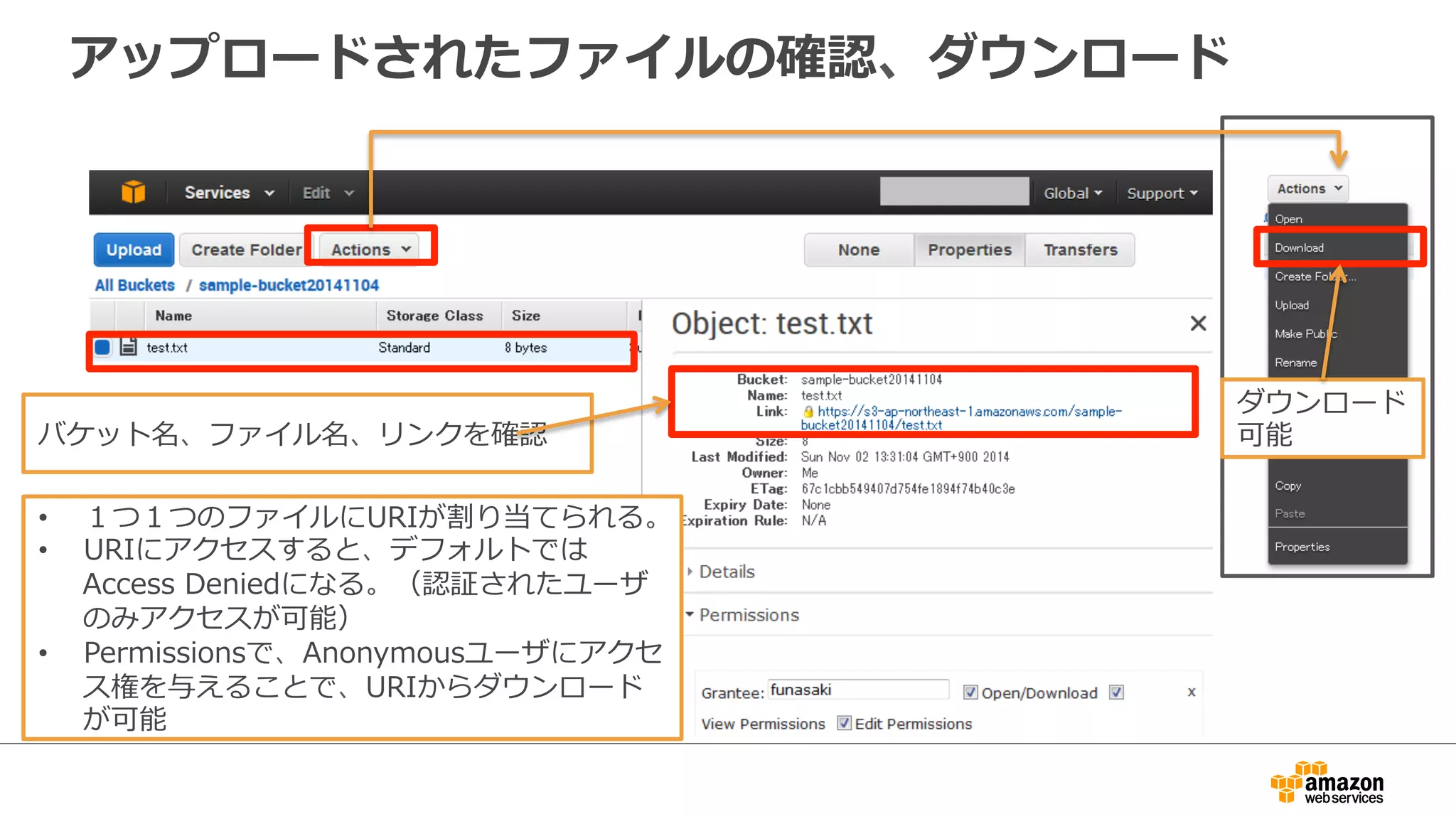Toggle the View Permissions checkbox

(1116, 692)
